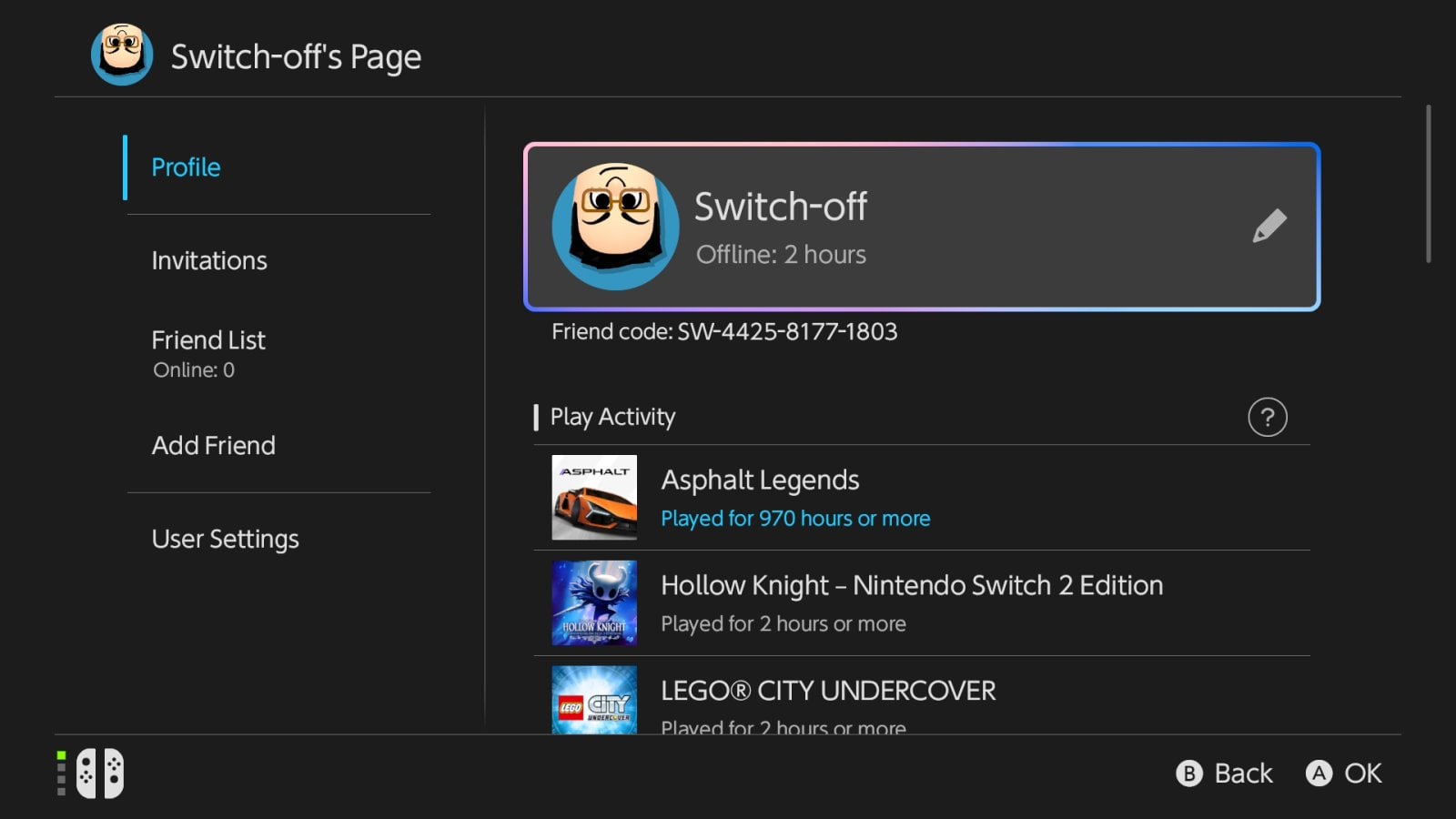Image resolution: width=1456 pixels, height=819 pixels.
Task: Click the Switch-off username in profile card
Action: pyautogui.click(x=781, y=207)
